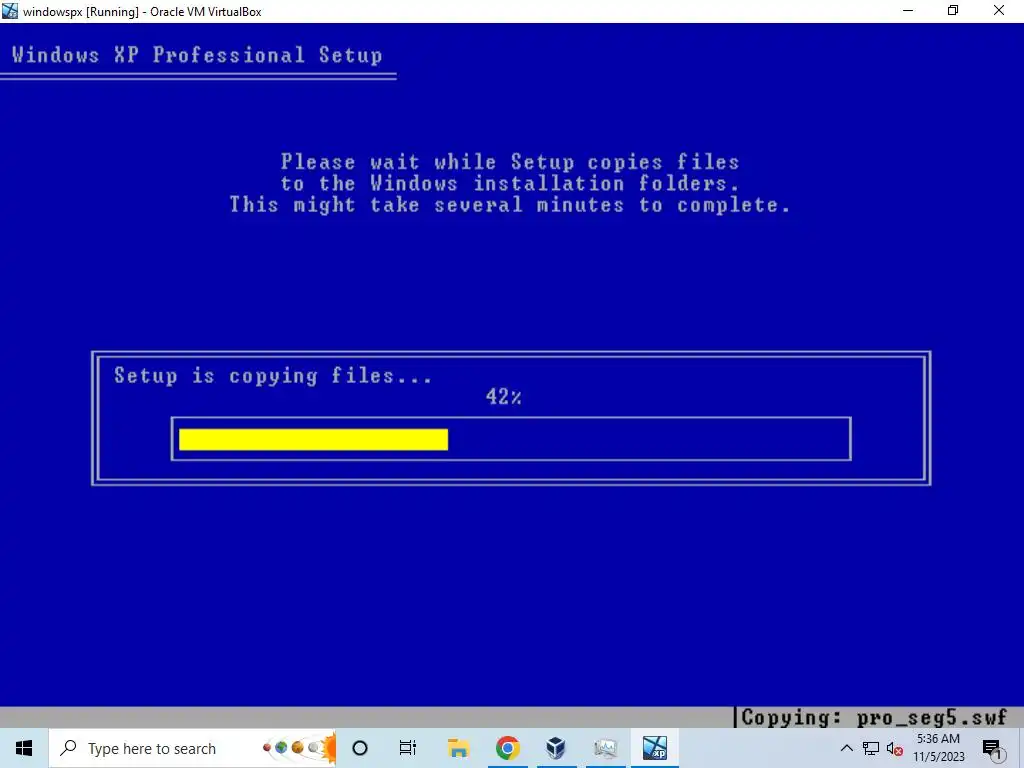Click the VirtualBox window title icon
Viewport: 1024px width, 768px height.
coord(10,11)
